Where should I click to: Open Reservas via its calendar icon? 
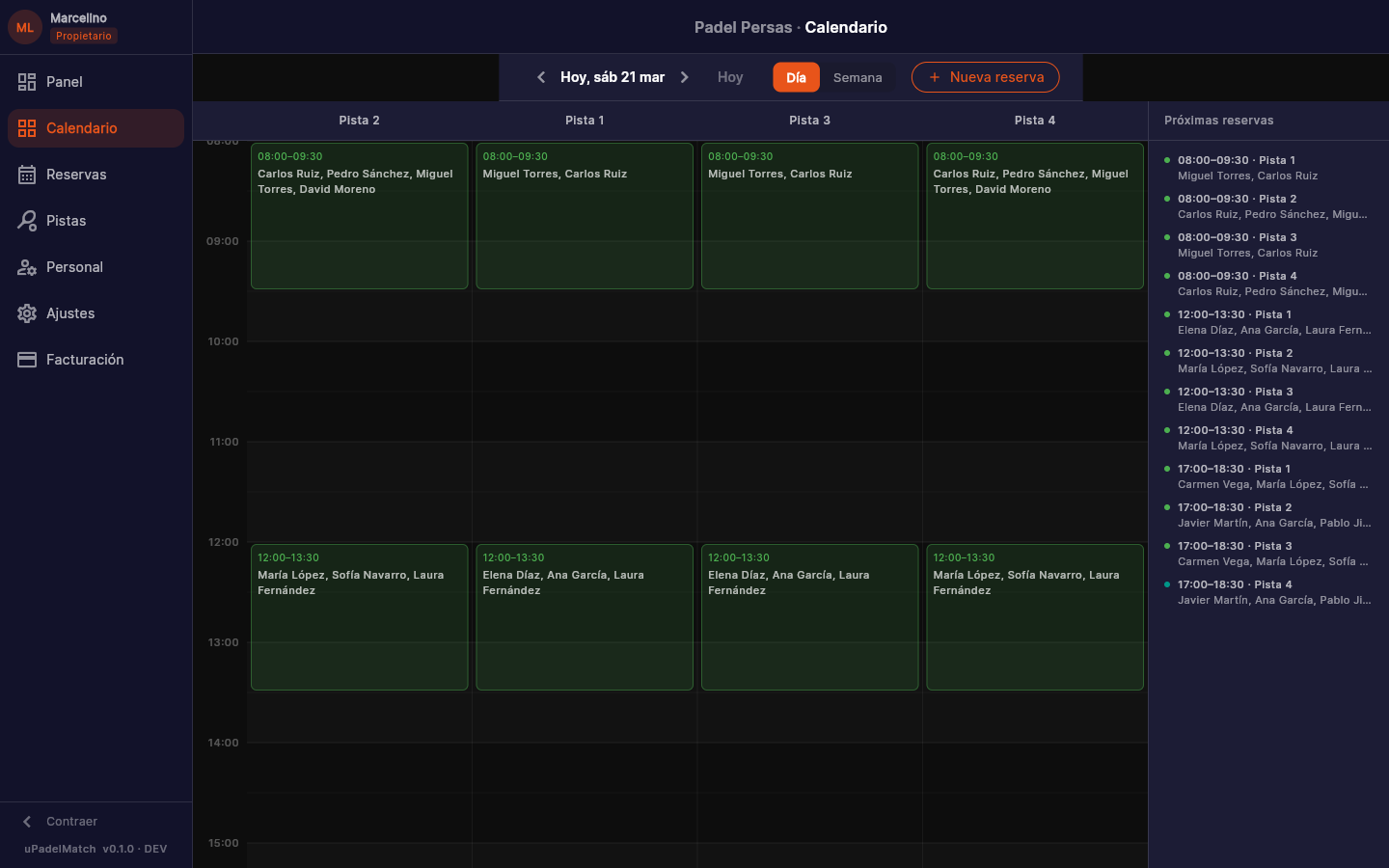tap(27, 175)
